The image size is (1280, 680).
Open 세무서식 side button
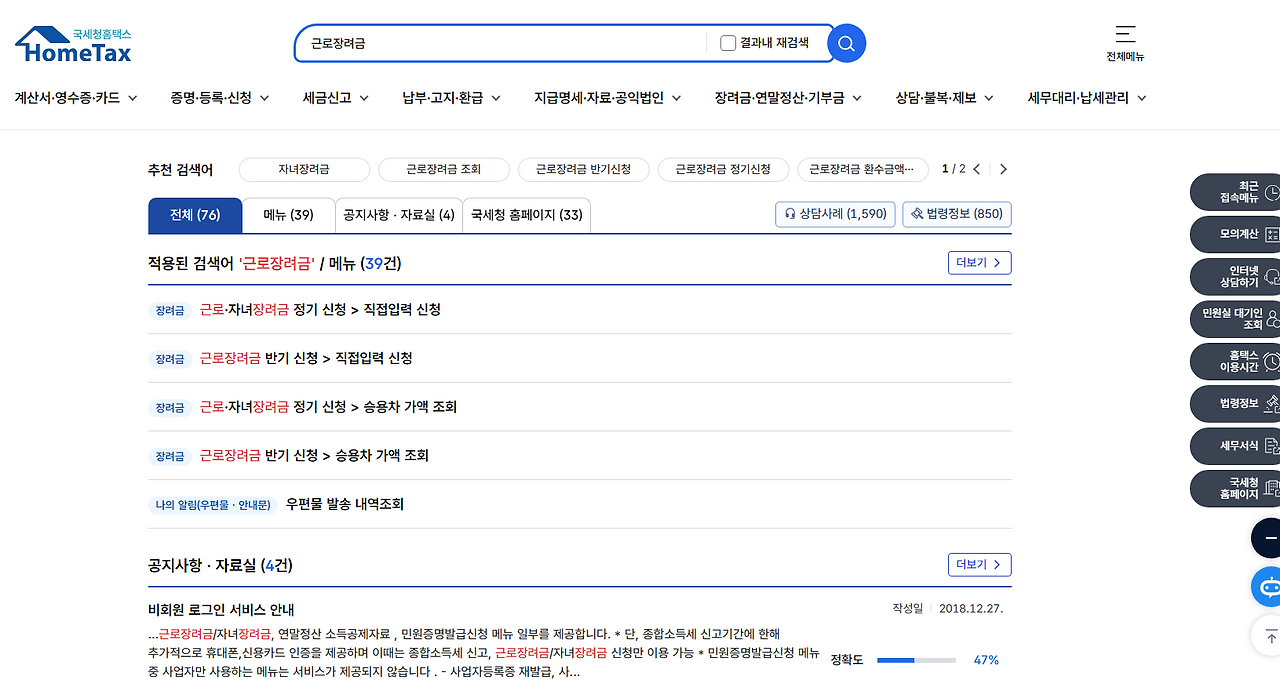[x=1235, y=446]
